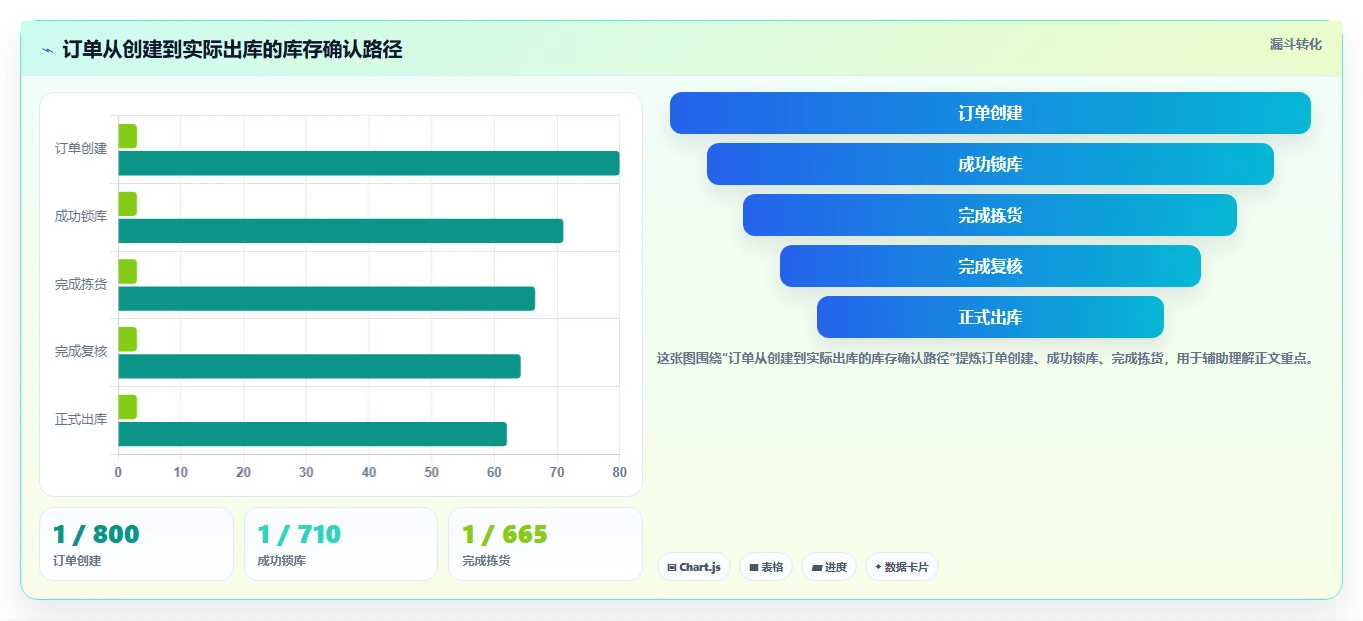Screen dimensions: 1363x621
Task: Click the x-axis value 40
Action: coord(369,473)
